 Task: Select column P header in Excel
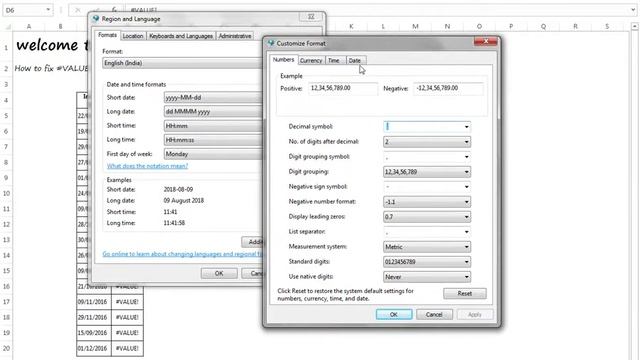click(511, 27)
